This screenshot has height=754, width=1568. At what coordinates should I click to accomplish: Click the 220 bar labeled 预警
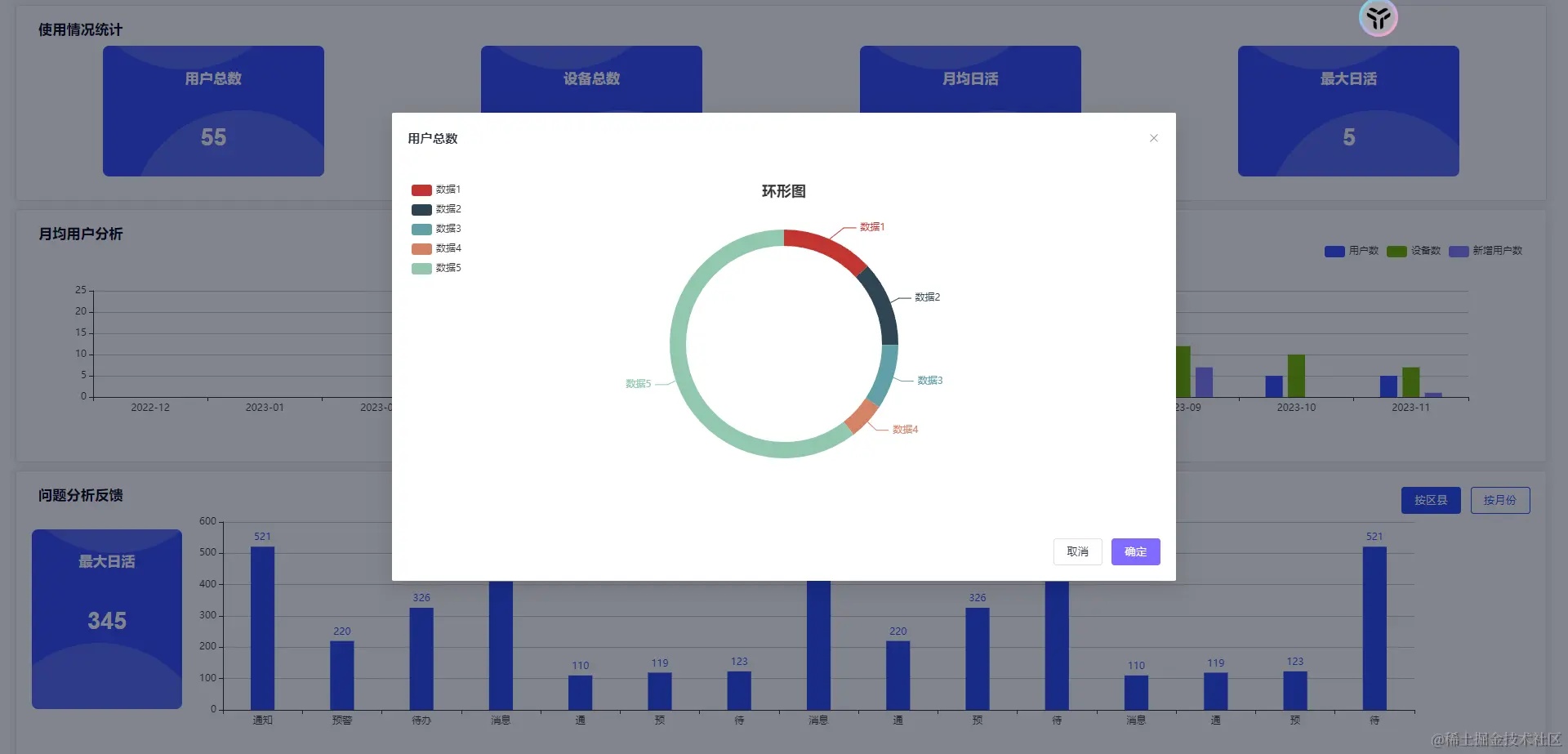coord(342,676)
